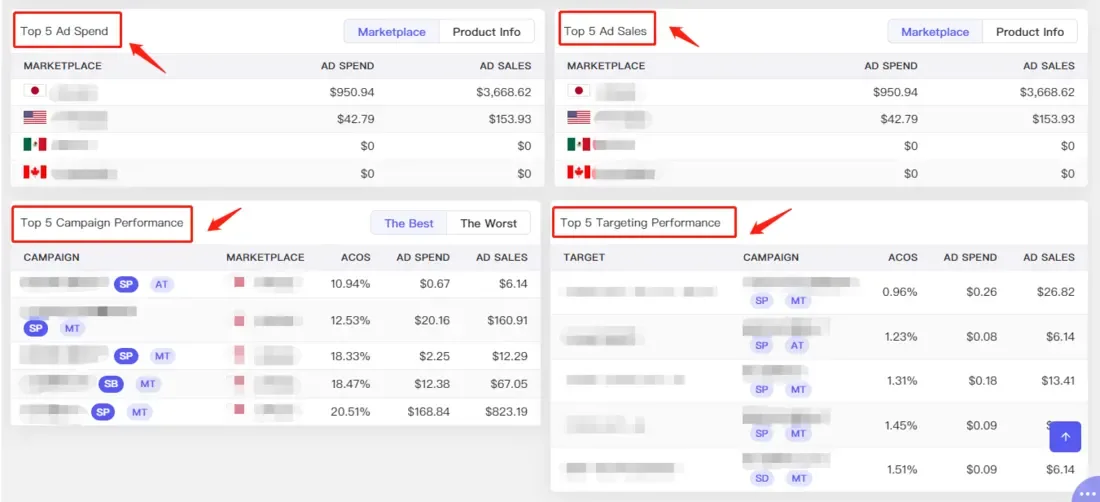Click the 0.96% ACOS value
The image size is (1100, 502).
[x=900, y=292]
